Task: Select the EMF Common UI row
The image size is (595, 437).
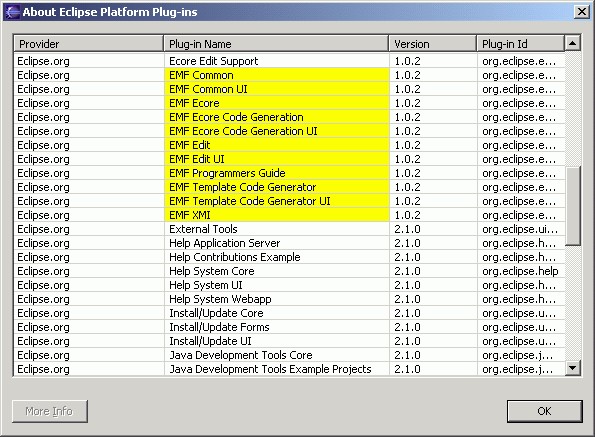Action: point(290,89)
